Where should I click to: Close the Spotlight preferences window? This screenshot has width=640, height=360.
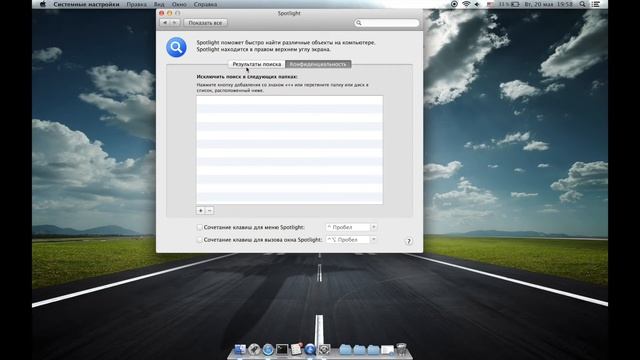pyautogui.click(x=162, y=13)
